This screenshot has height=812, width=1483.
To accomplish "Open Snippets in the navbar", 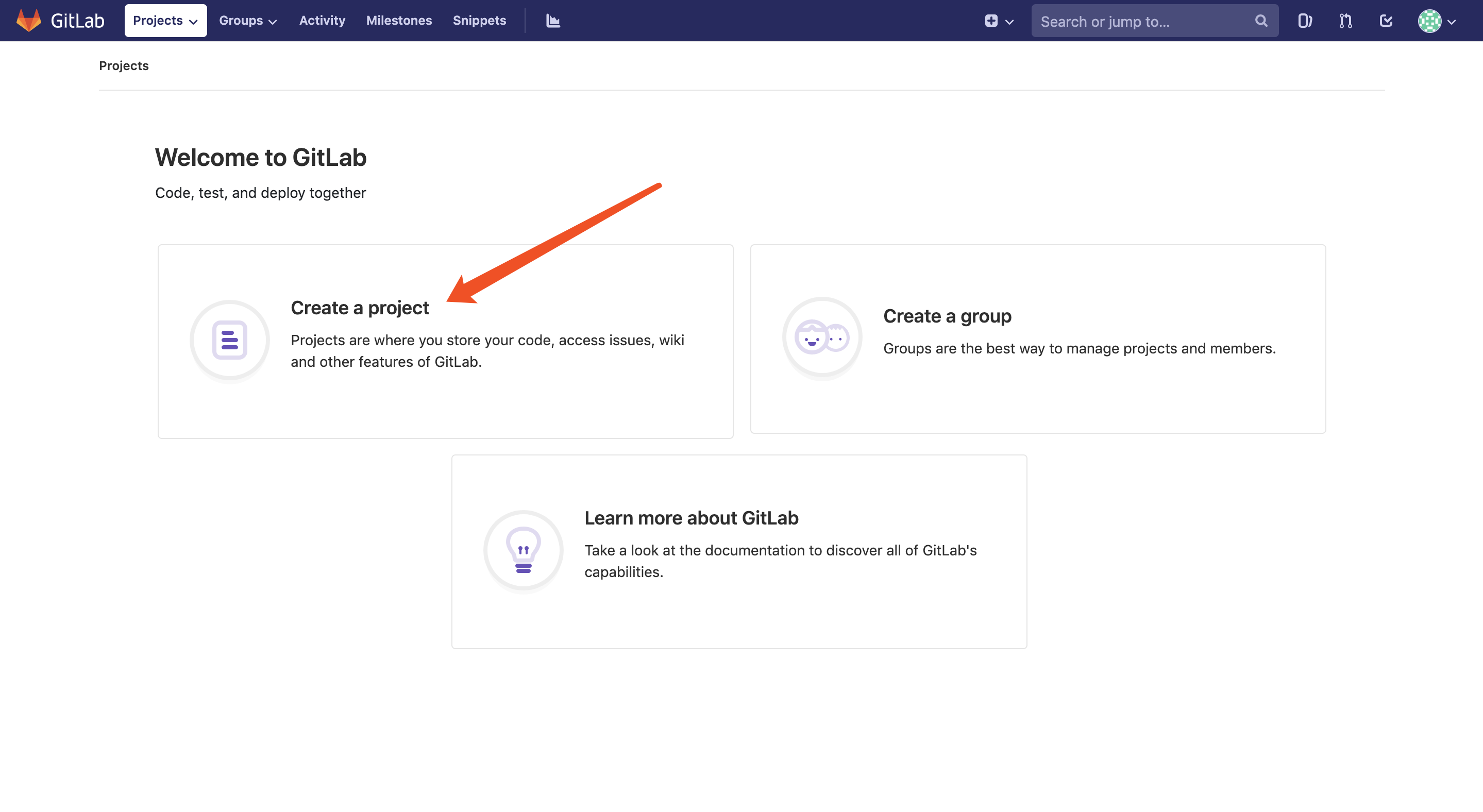I will click(x=479, y=21).
